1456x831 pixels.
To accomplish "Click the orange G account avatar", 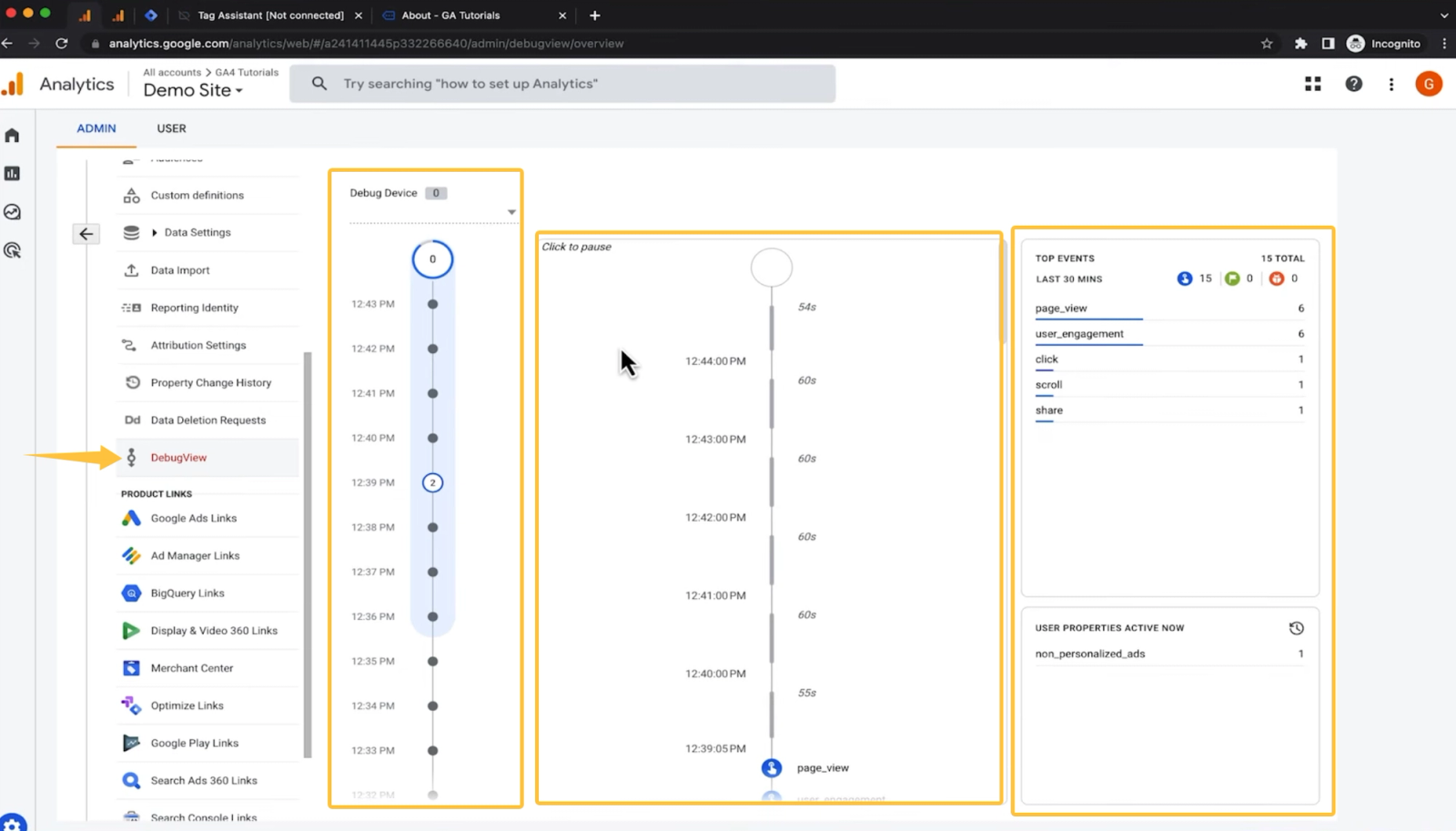I will [1429, 84].
